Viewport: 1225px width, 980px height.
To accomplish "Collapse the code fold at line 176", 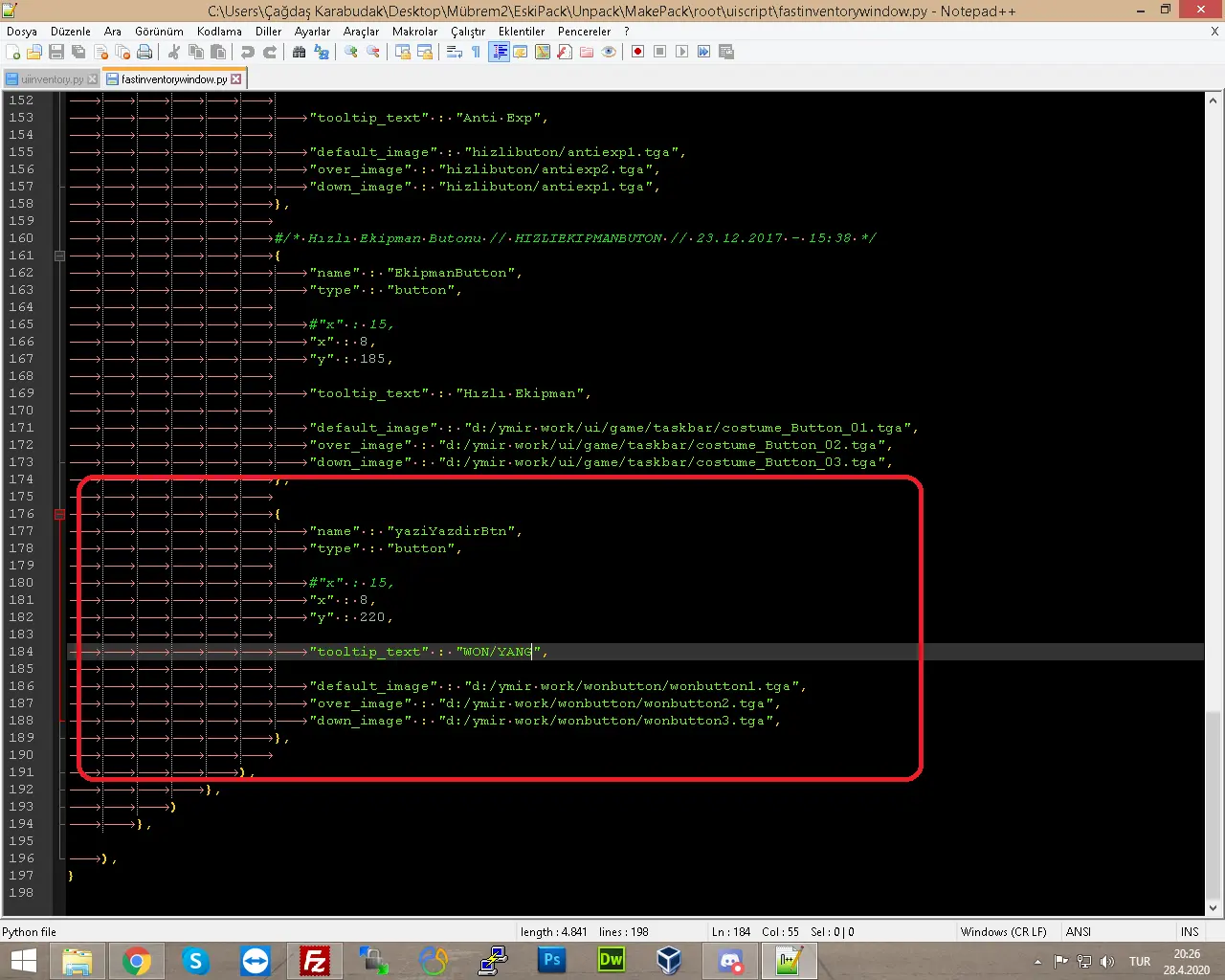I will 59,514.
